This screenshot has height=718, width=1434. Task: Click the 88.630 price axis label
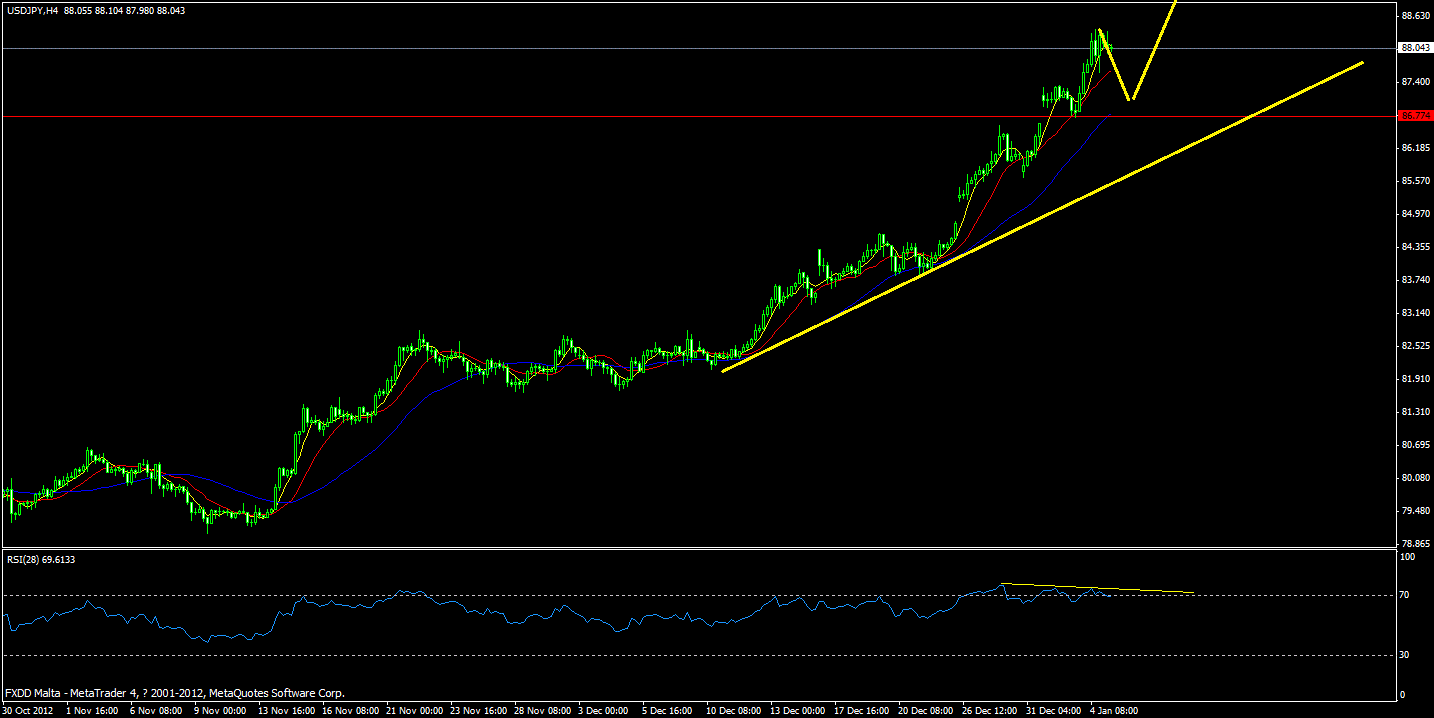(1414, 15)
